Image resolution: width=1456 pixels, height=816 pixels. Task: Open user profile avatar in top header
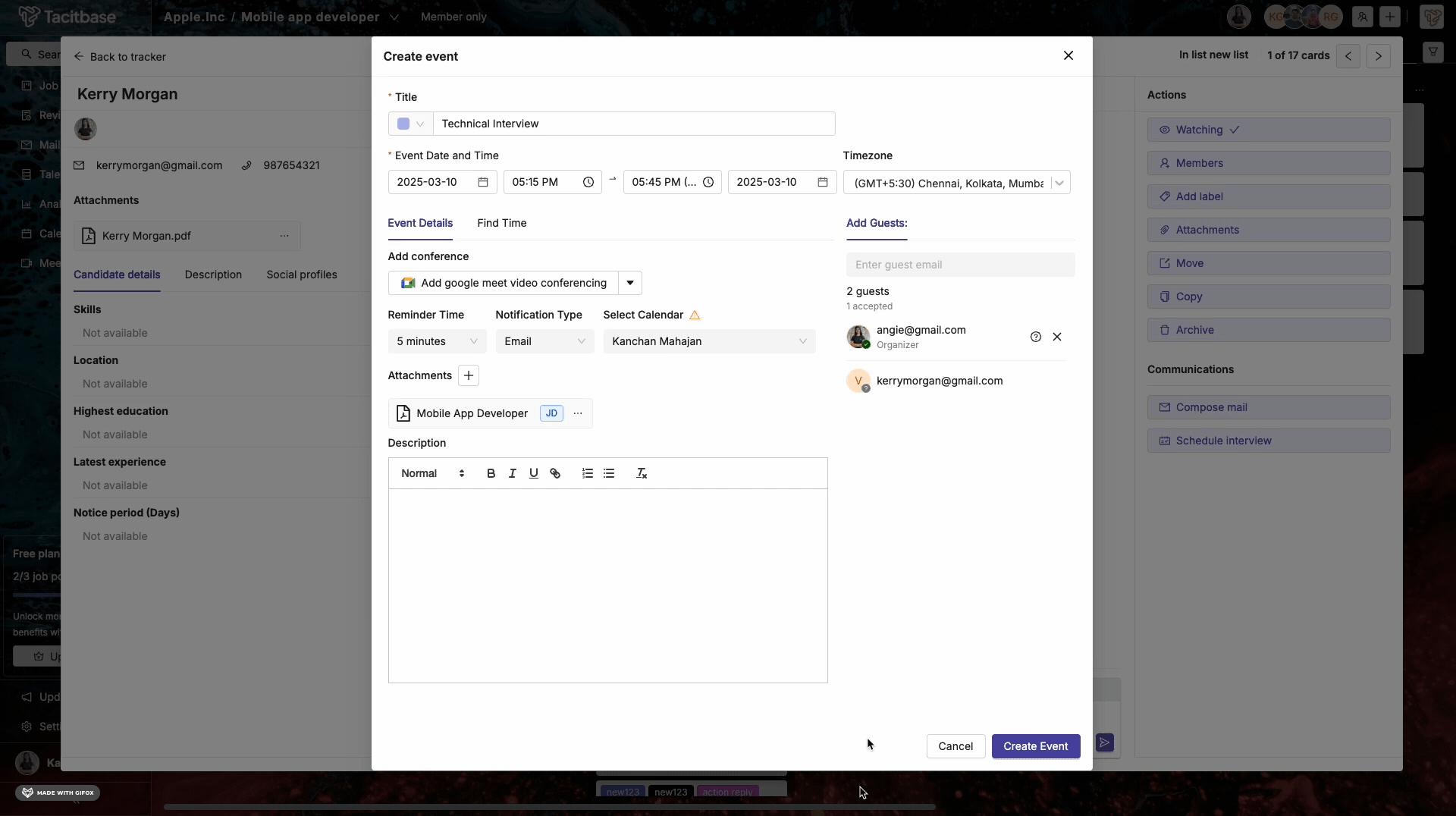[1239, 17]
